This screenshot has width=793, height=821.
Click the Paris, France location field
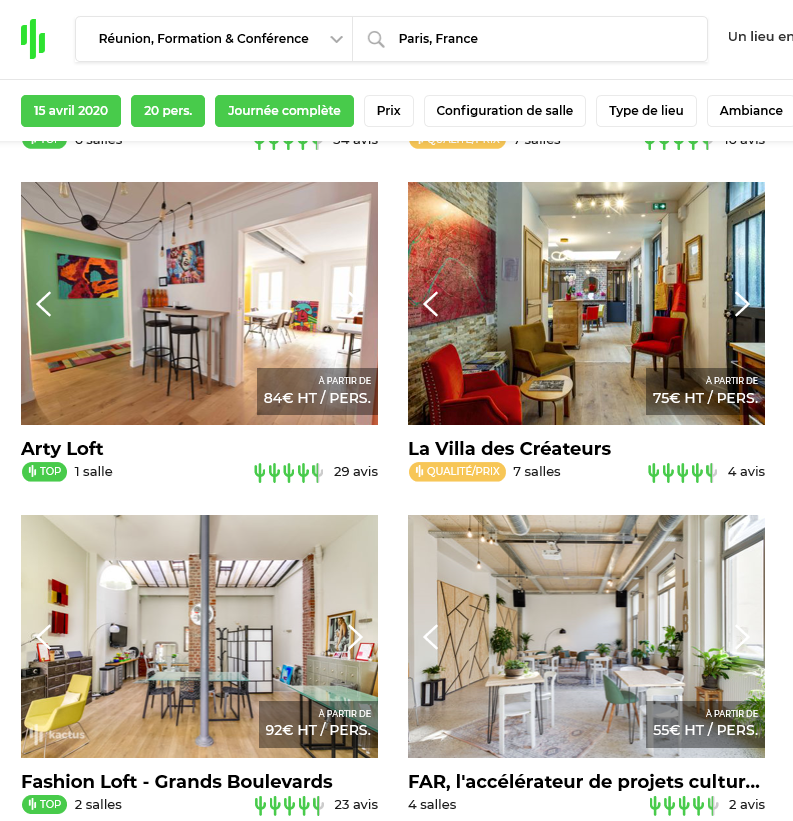530,39
